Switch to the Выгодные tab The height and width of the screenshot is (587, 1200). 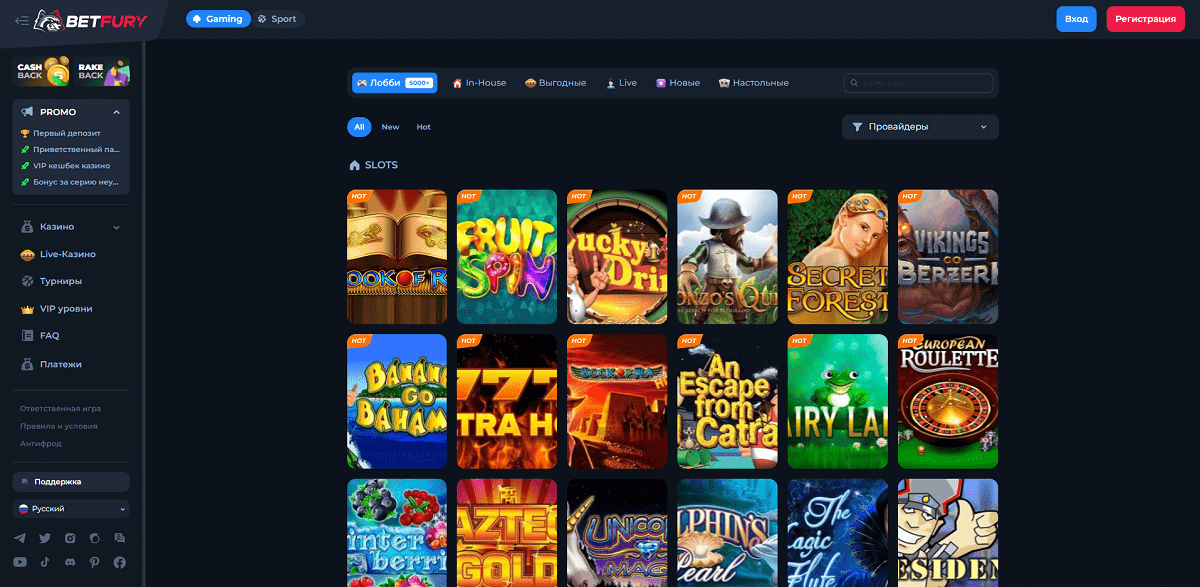pos(555,83)
